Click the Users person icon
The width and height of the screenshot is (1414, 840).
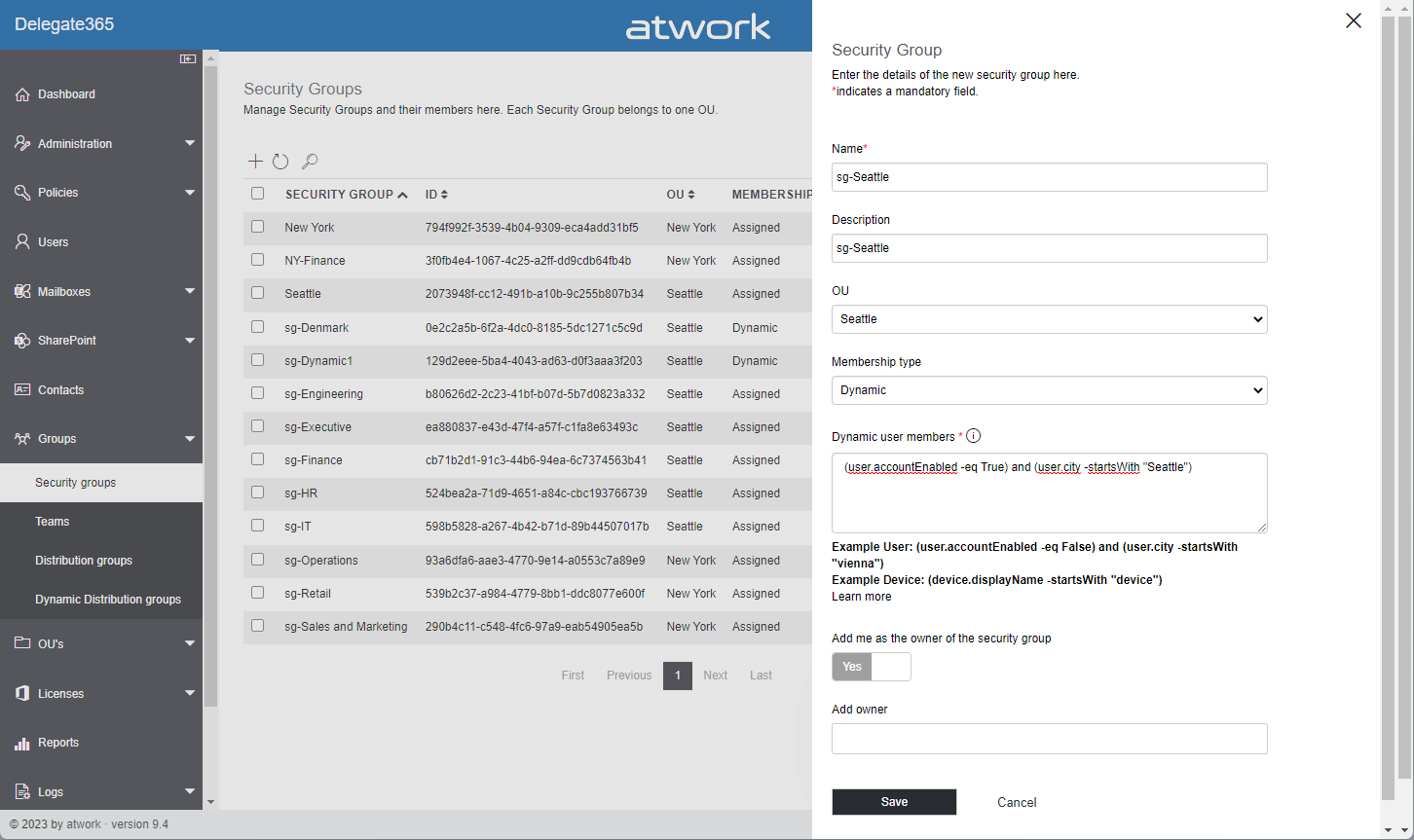click(22, 241)
